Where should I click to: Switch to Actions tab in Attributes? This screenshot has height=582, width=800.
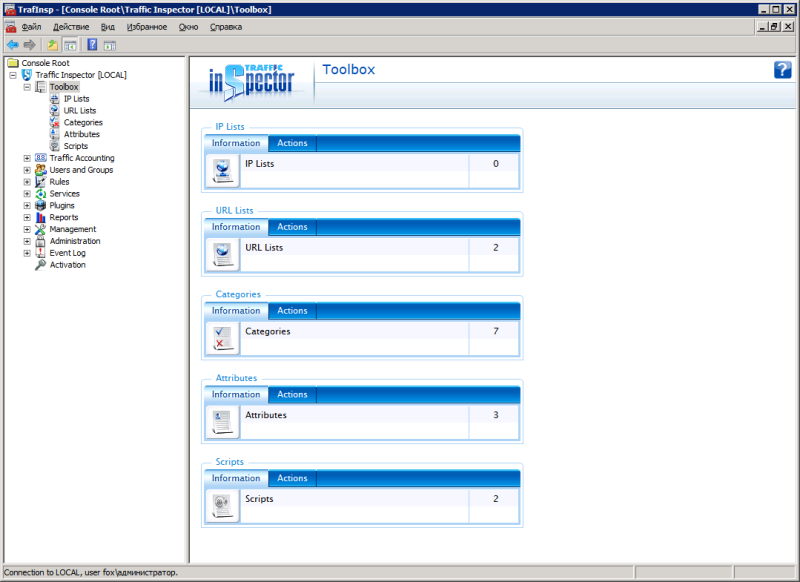[x=292, y=394]
